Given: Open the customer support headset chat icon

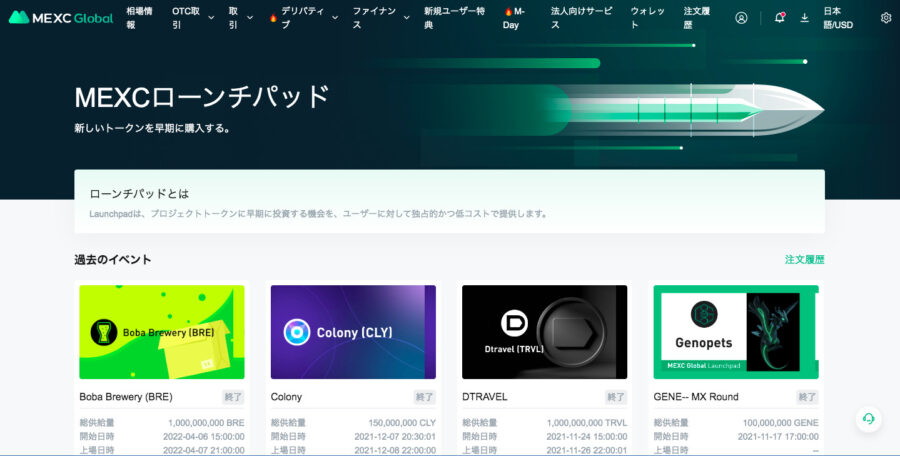Looking at the screenshot, I should pos(868,419).
